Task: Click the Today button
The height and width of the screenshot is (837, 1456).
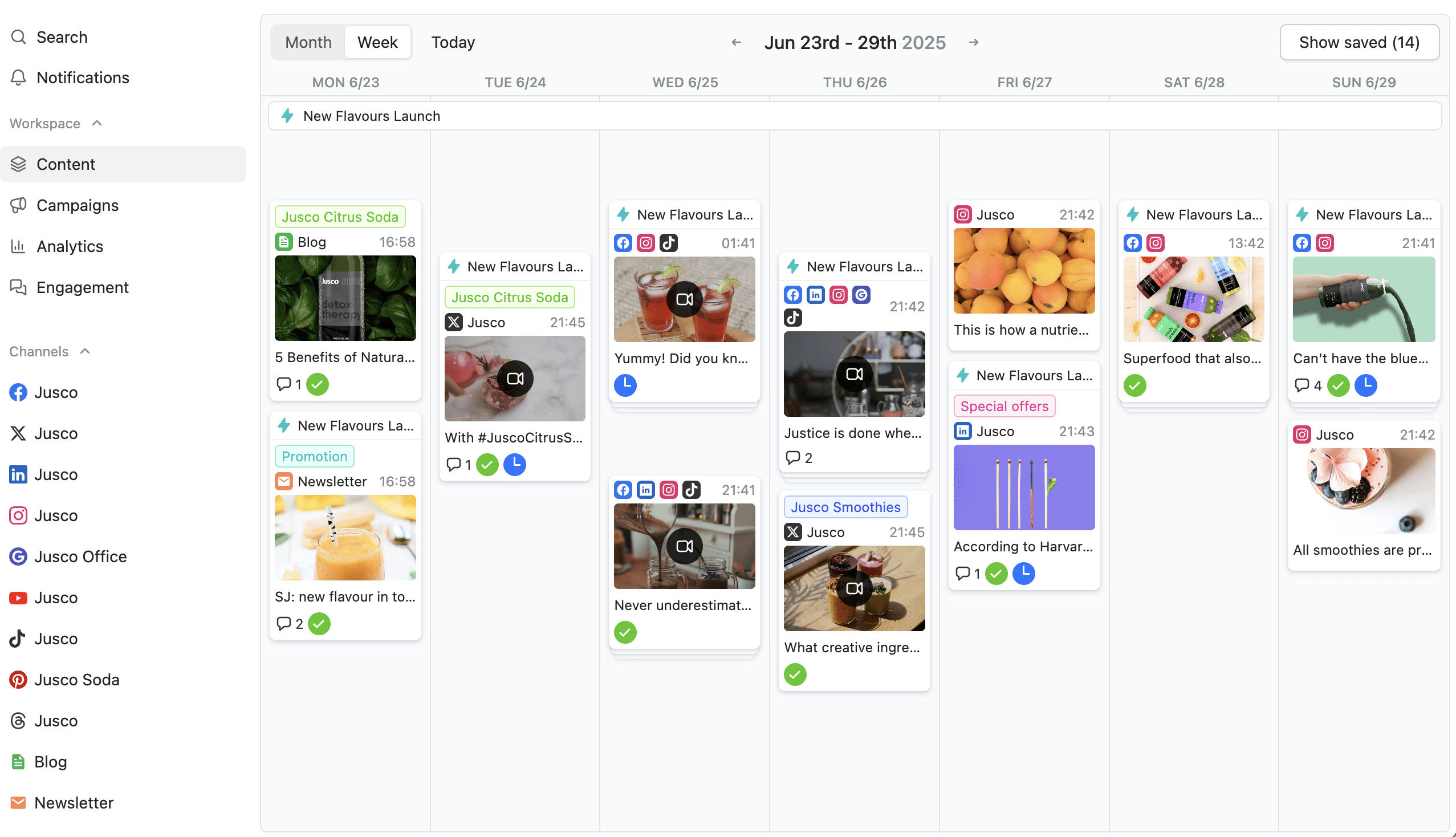Action: coord(453,42)
